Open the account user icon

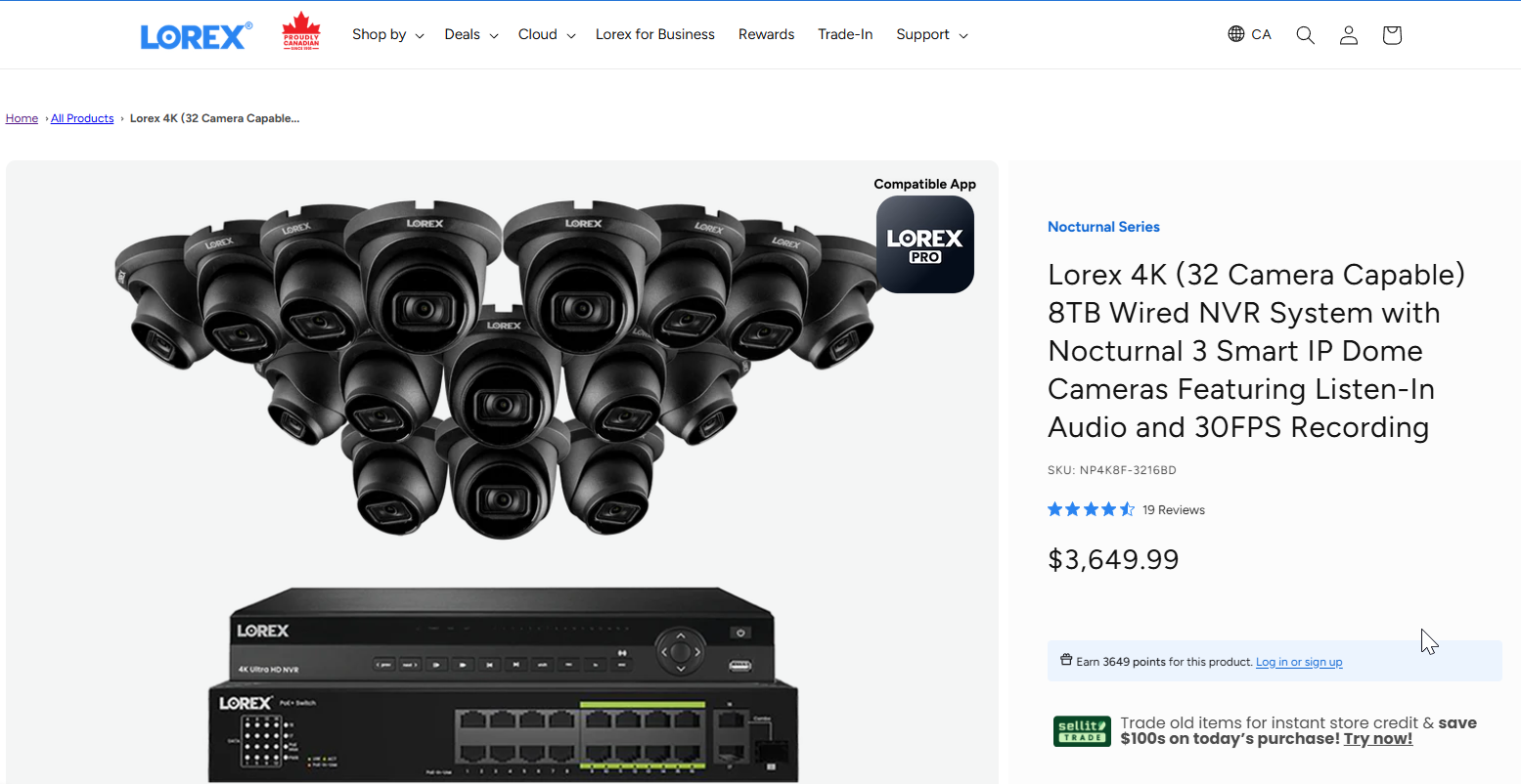click(1348, 35)
